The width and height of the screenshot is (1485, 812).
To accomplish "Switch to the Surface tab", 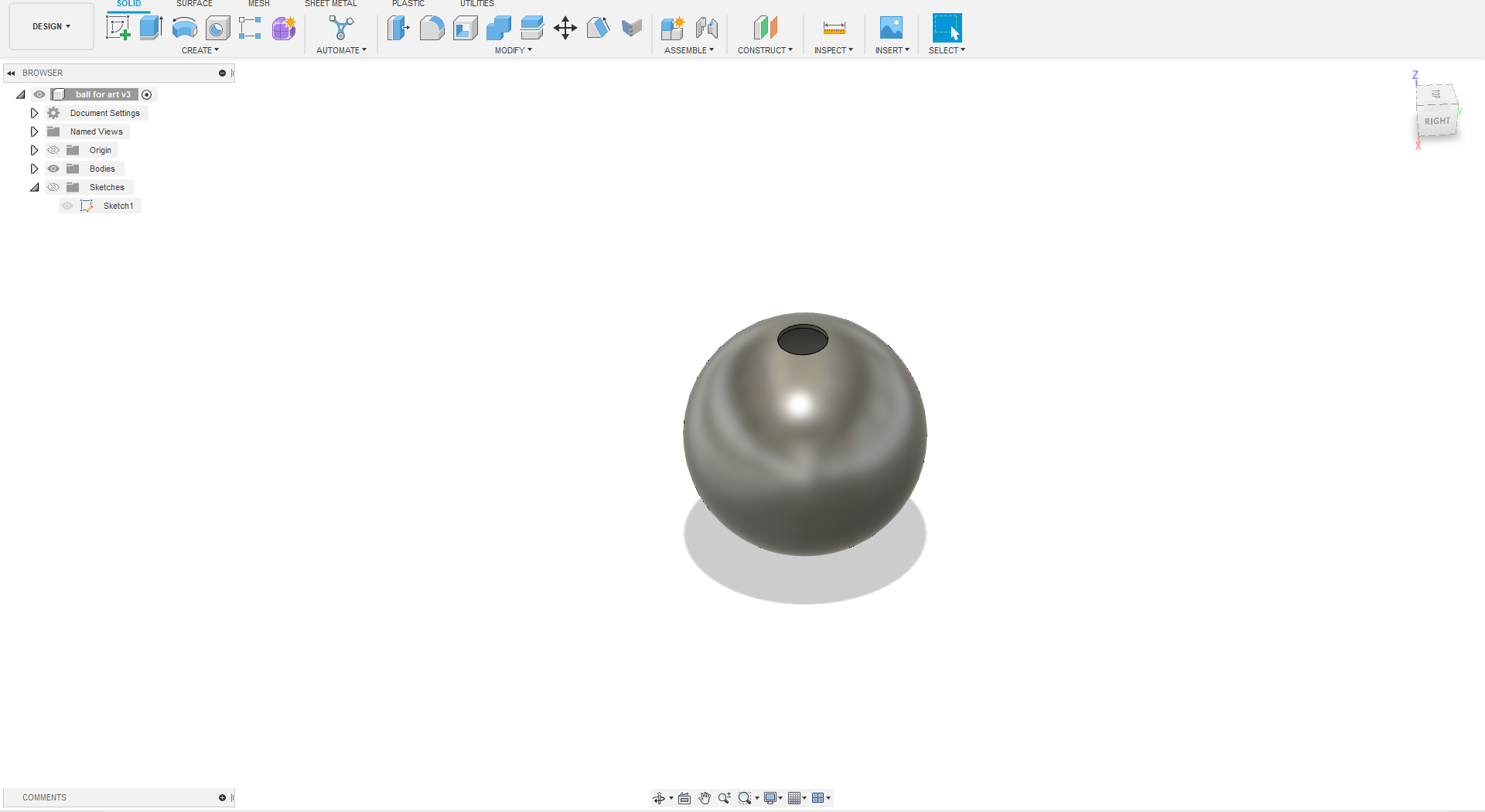I will (x=194, y=4).
